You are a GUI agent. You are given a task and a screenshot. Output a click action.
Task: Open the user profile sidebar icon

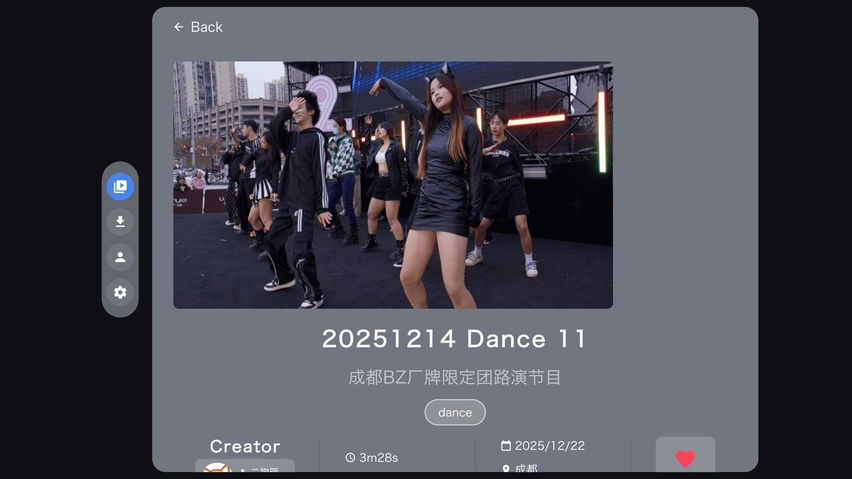click(120, 257)
